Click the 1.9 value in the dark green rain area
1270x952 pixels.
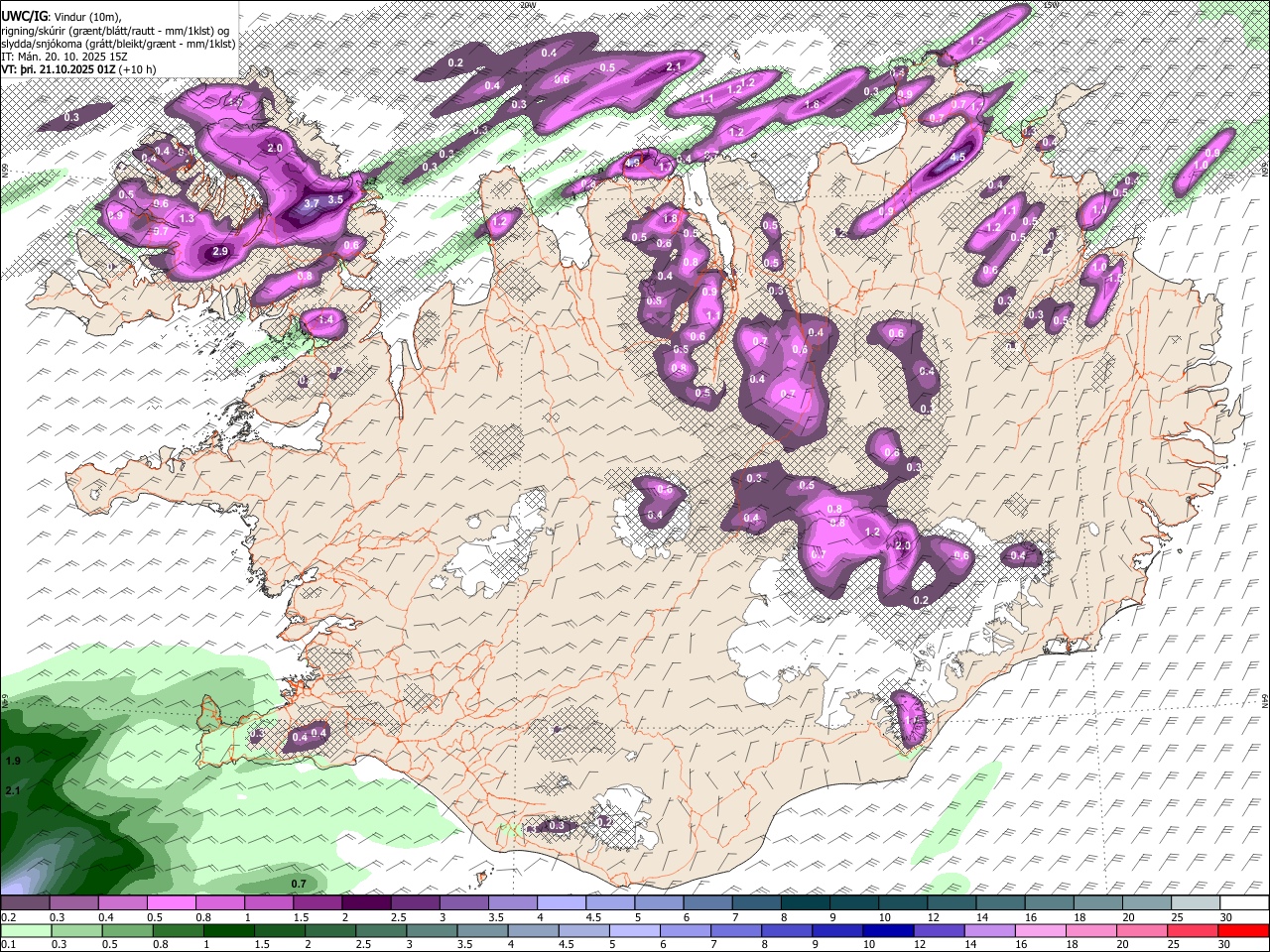[13, 761]
